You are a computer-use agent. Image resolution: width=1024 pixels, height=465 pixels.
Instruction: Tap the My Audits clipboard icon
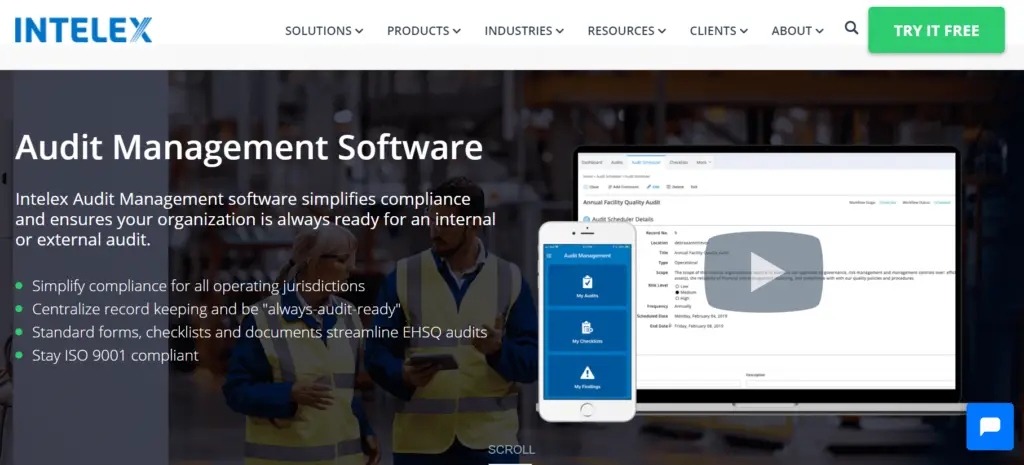point(587,282)
